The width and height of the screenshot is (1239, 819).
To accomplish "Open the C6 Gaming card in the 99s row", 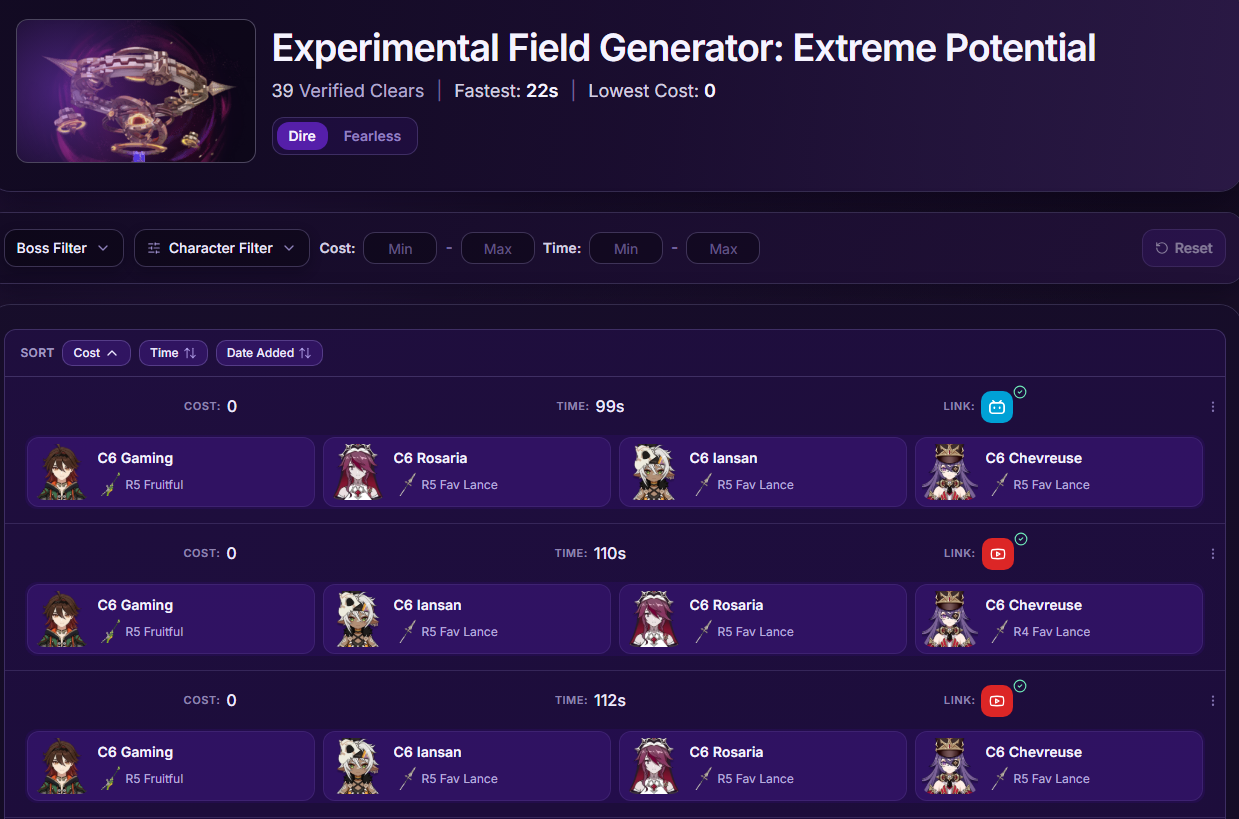I will coord(171,472).
